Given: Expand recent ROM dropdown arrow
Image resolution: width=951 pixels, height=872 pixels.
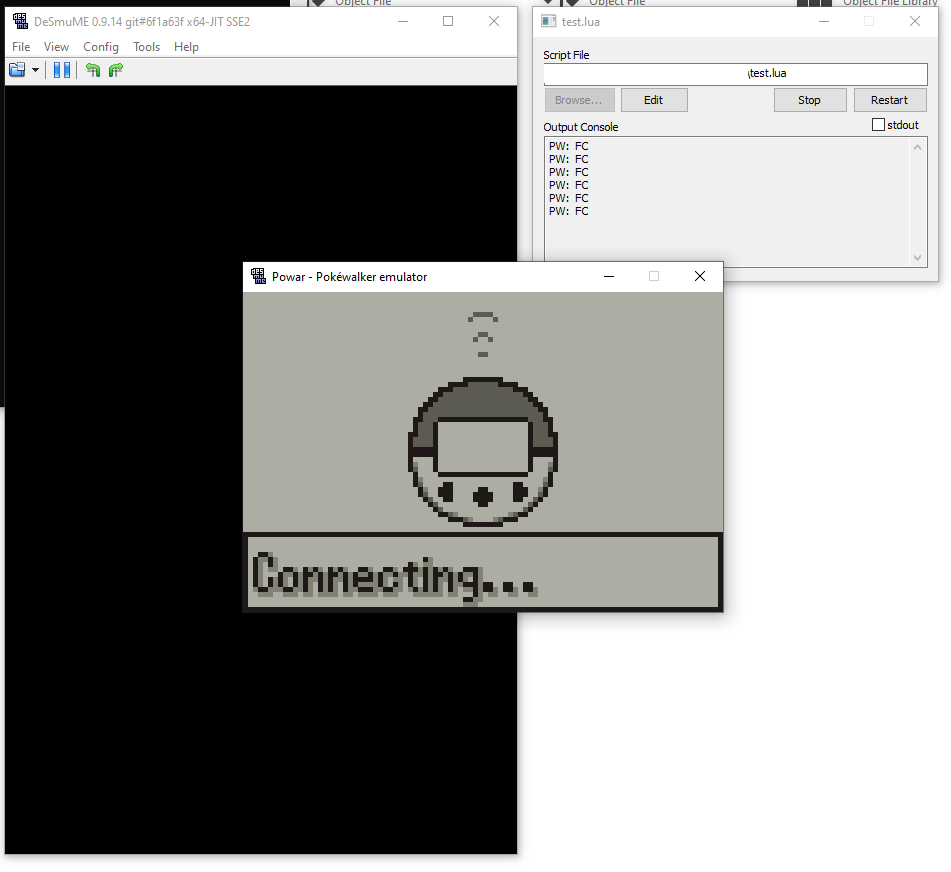Looking at the screenshot, I should pyautogui.click(x=35, y=70).
